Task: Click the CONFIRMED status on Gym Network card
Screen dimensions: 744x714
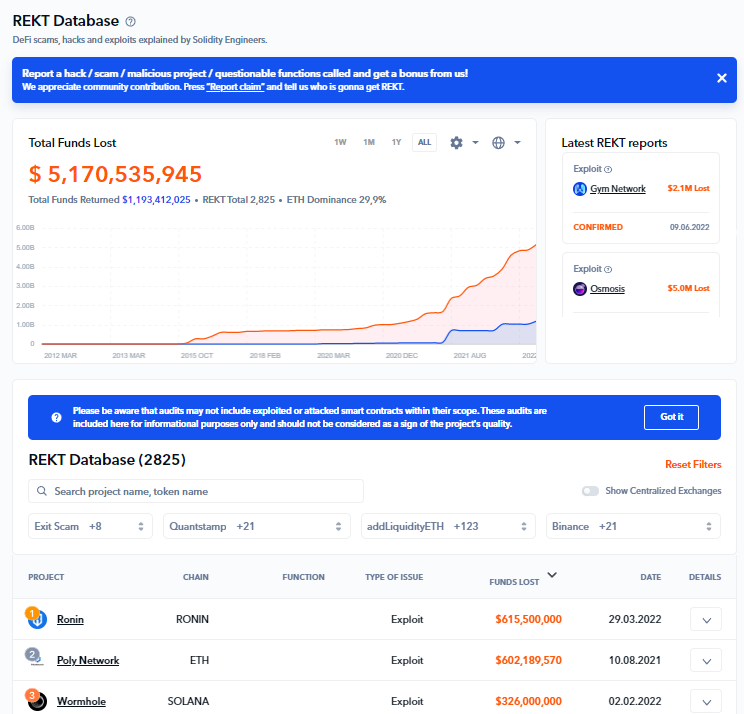Action: pos(598,227)
